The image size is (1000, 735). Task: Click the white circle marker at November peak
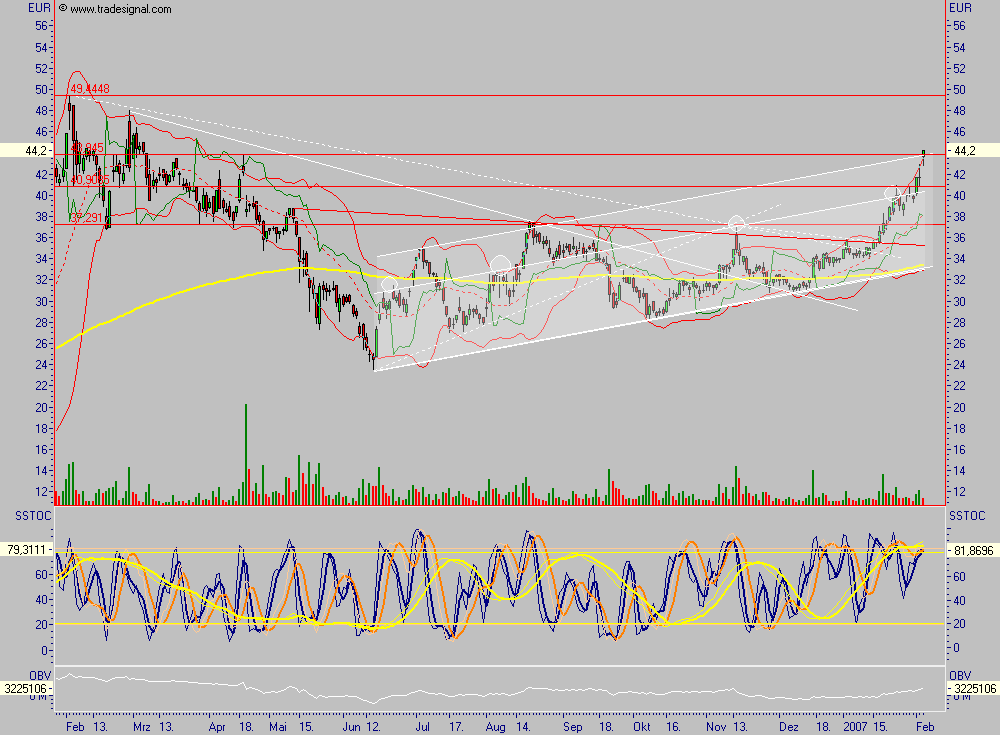737,223
